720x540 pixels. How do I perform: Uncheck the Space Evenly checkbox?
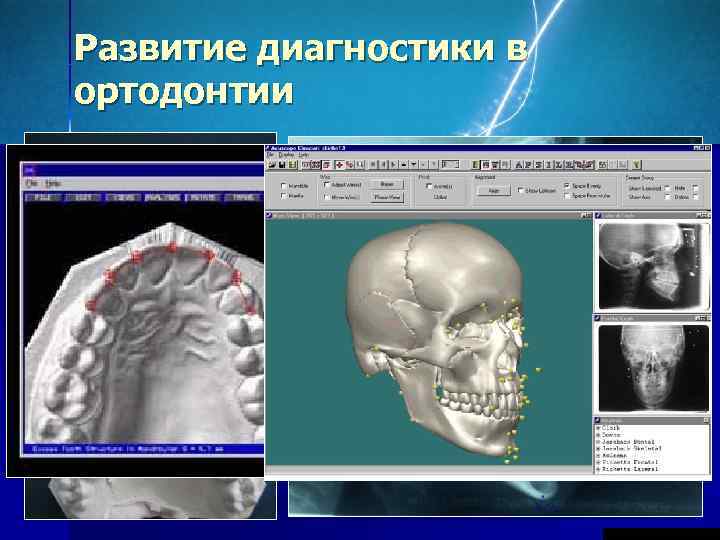(x=567, y=186)
